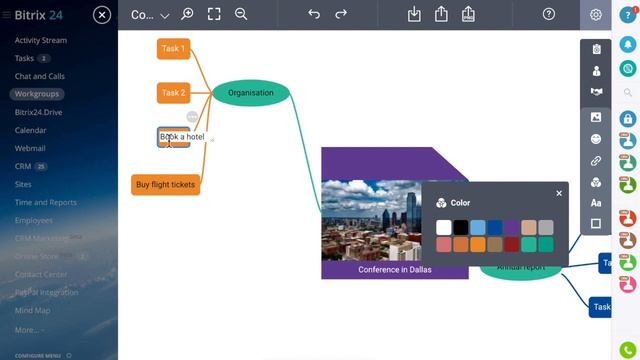Screen dimensions: 640x360
Task: Open the help question mark icon
Action: click(x=549, y=14)
